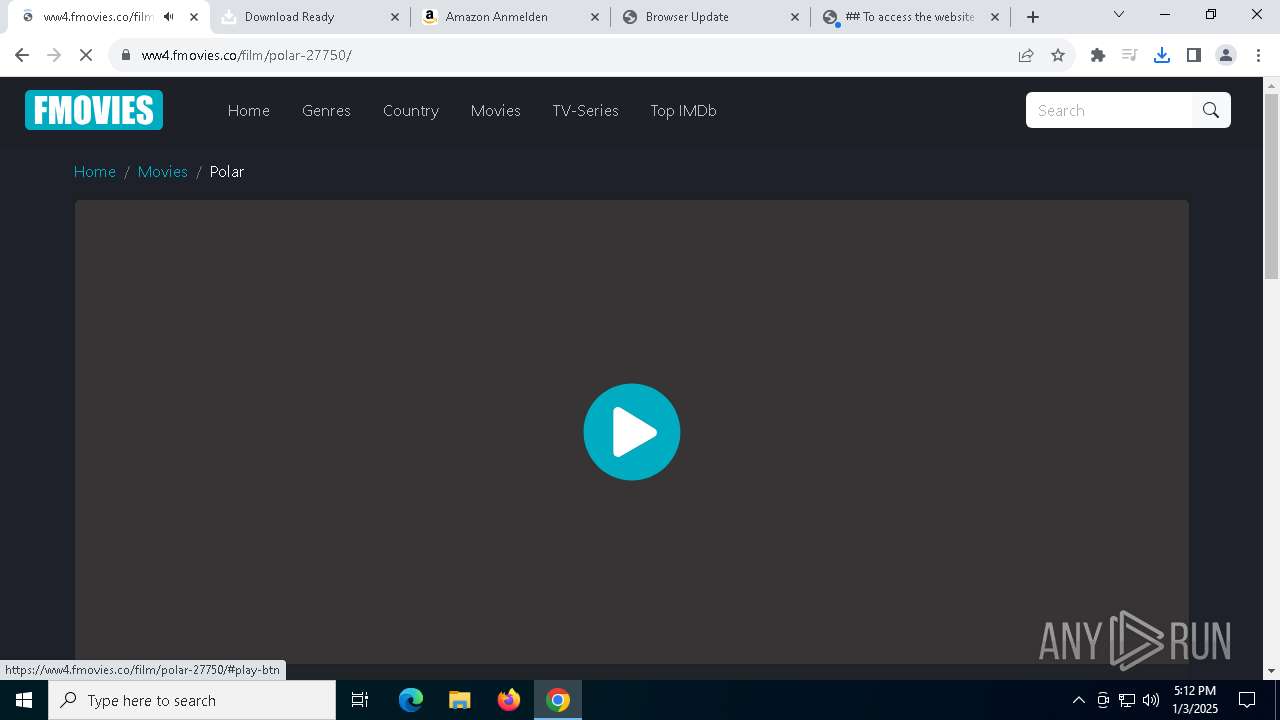The image size is (1280, 720).
Task: Open the Chrome profile avatar
Action: [1226, 55]
